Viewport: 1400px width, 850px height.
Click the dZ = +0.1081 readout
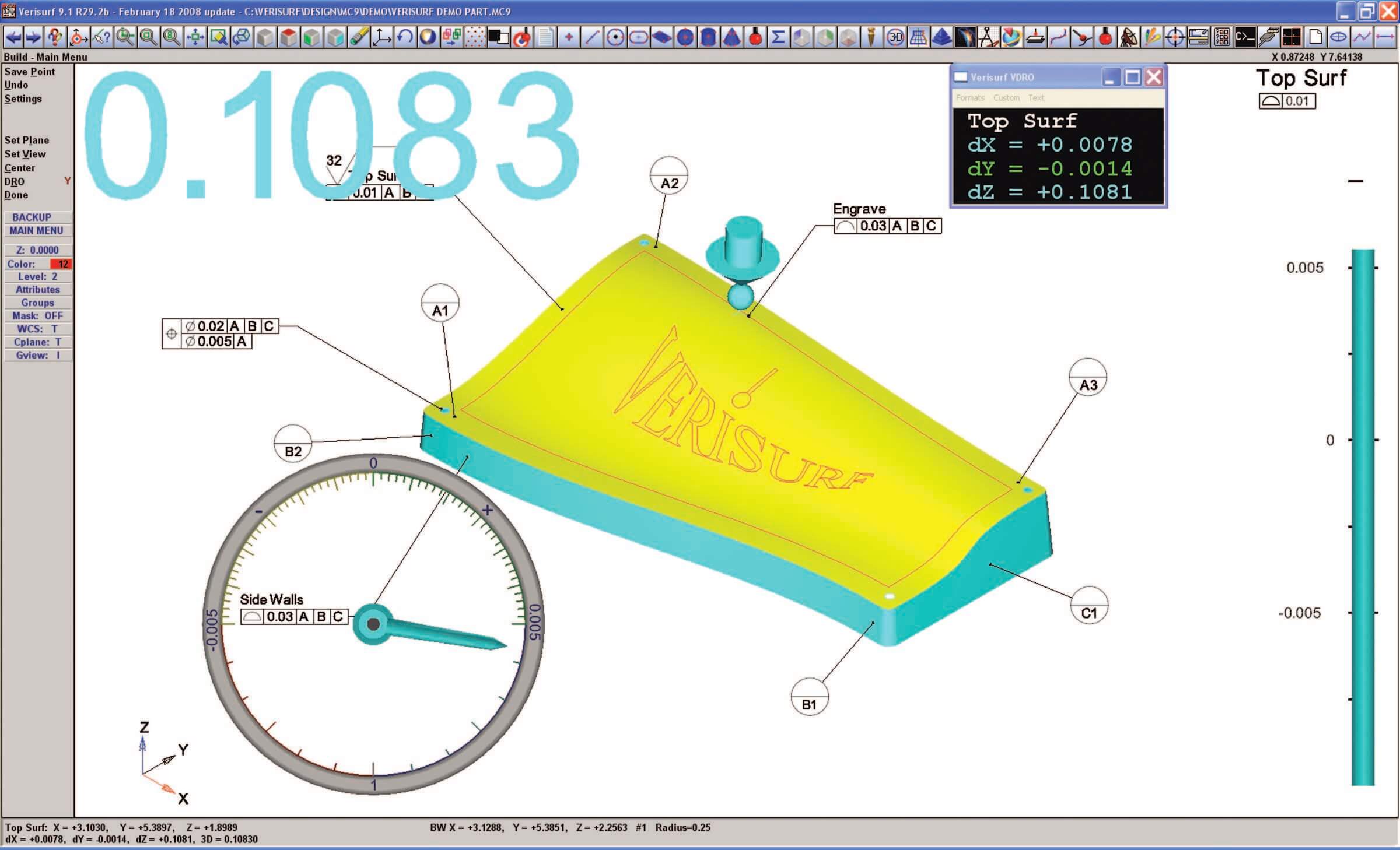coord(1050,192)
